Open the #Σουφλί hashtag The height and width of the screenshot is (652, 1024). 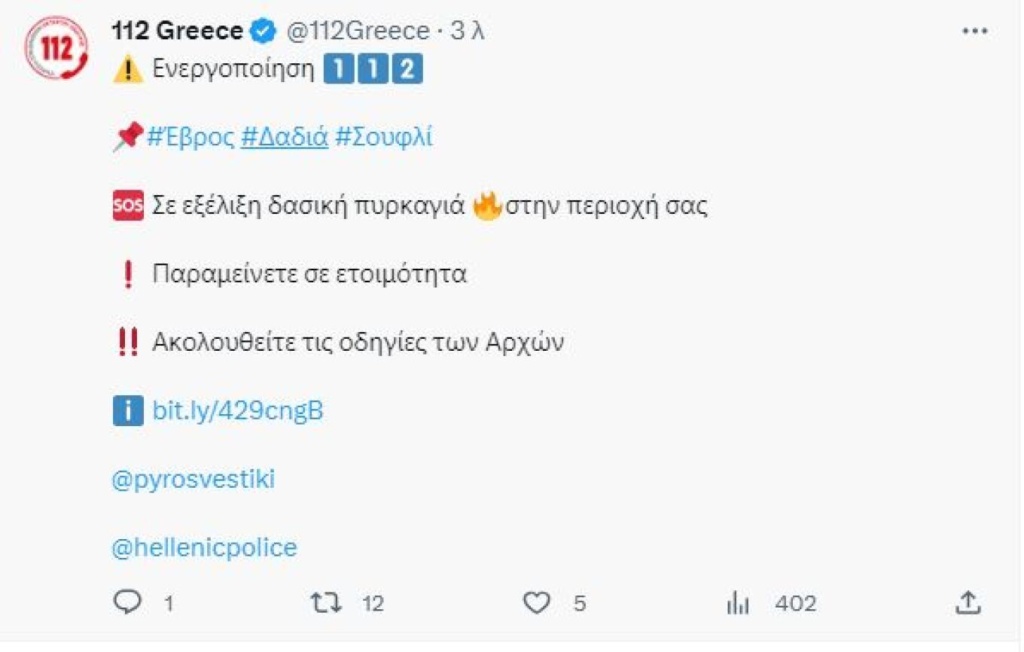[x=383, y=138]
